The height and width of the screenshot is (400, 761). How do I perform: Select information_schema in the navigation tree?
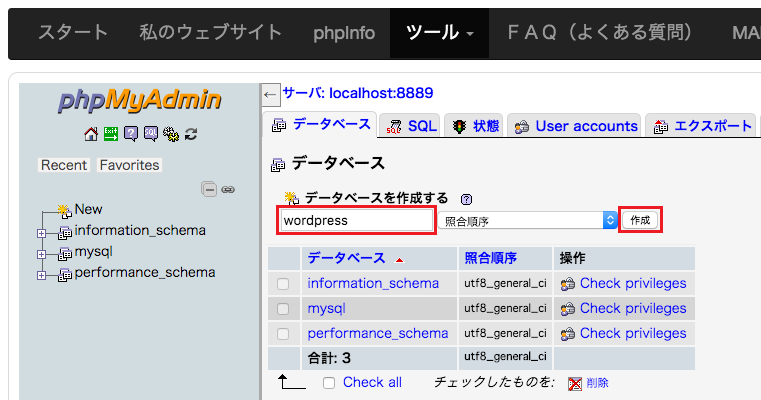tap(140, 230)
